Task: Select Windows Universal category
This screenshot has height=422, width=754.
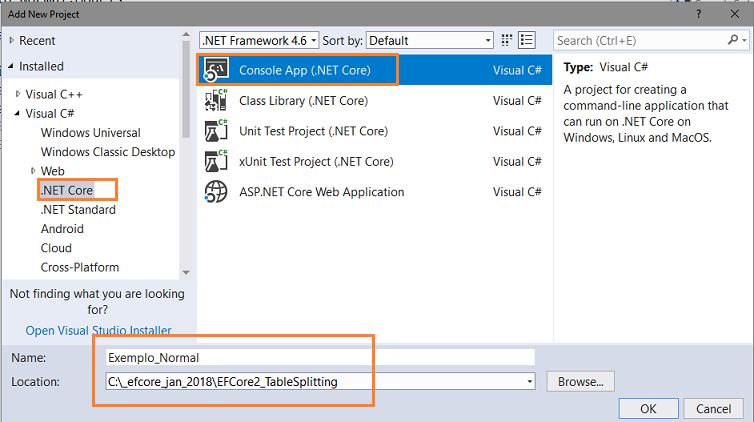Action: (90, 133)
